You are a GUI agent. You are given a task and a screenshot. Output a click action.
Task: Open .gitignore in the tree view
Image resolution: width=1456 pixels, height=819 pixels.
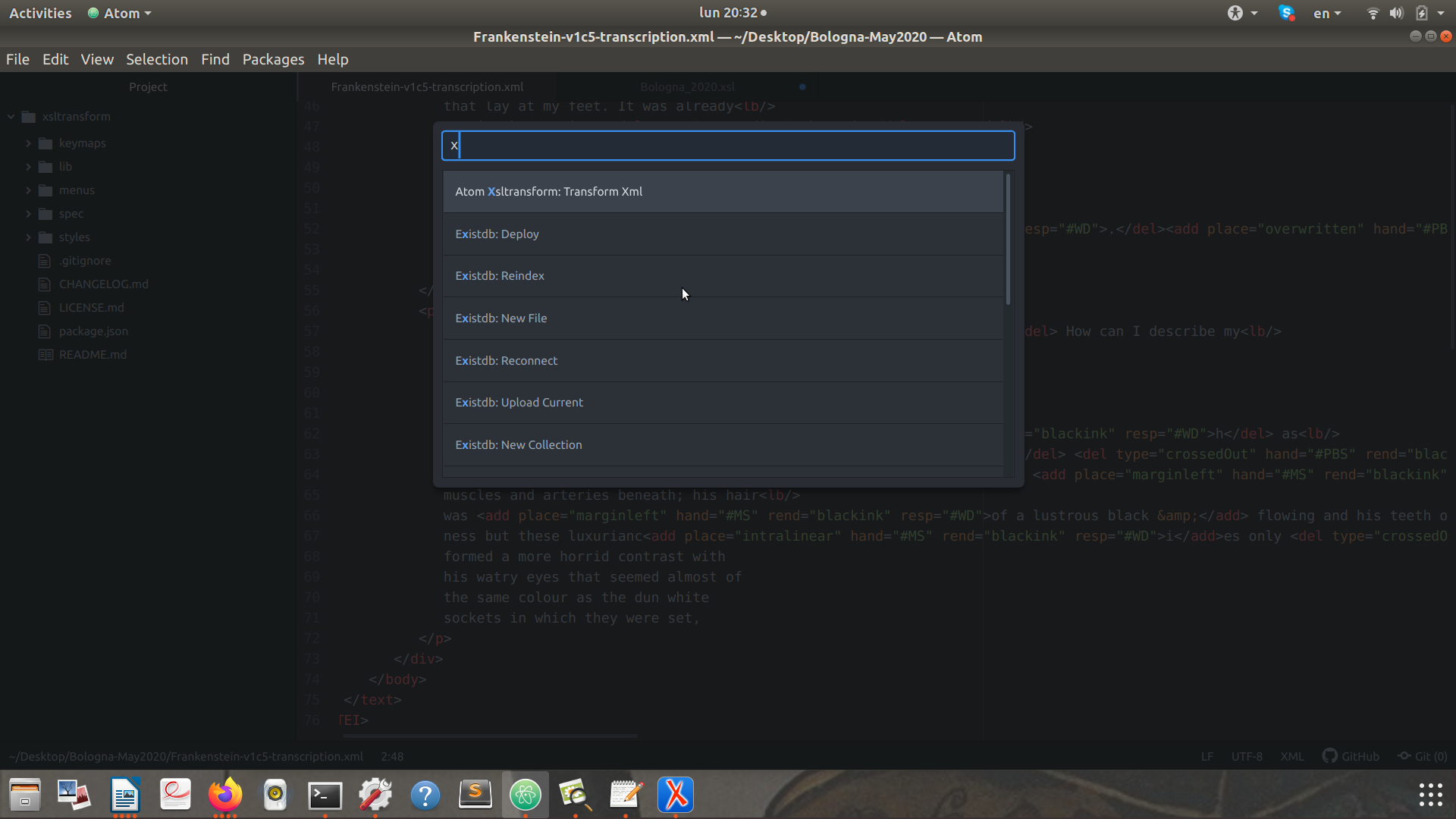85,261
